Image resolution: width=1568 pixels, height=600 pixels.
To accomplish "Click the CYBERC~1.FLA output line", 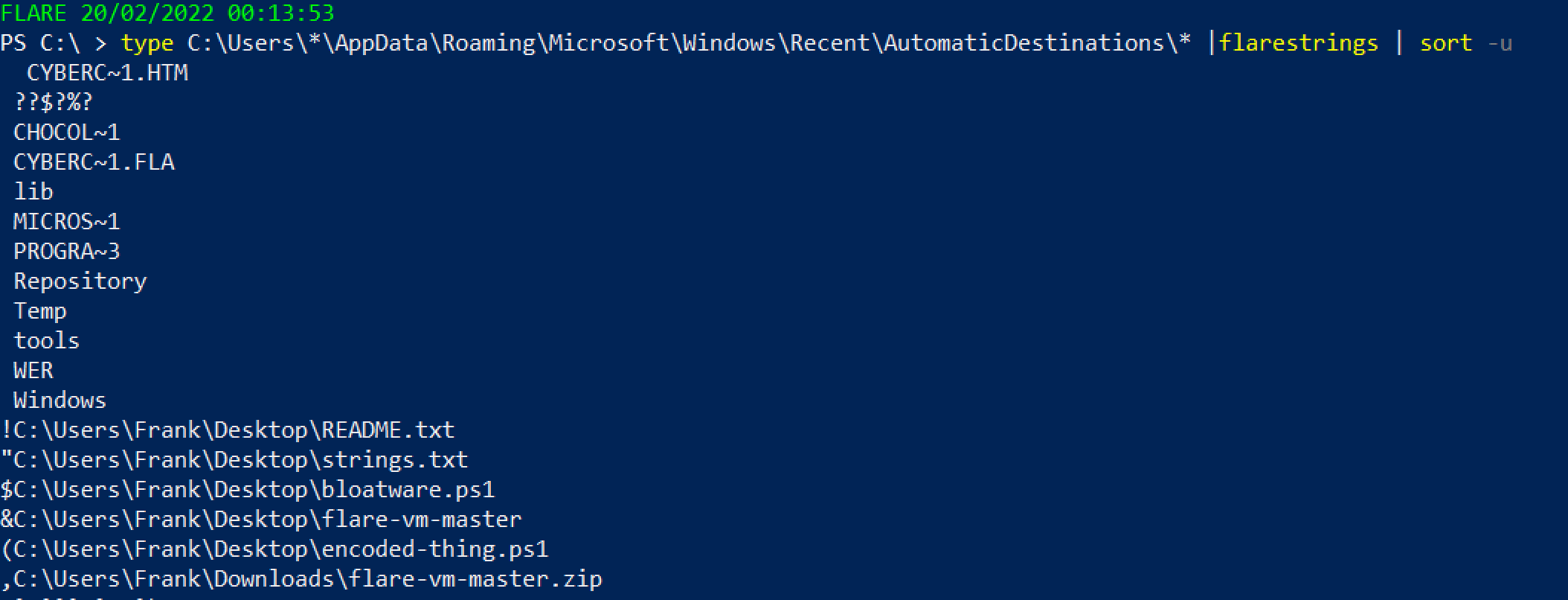I will click(x=94, y=162).
